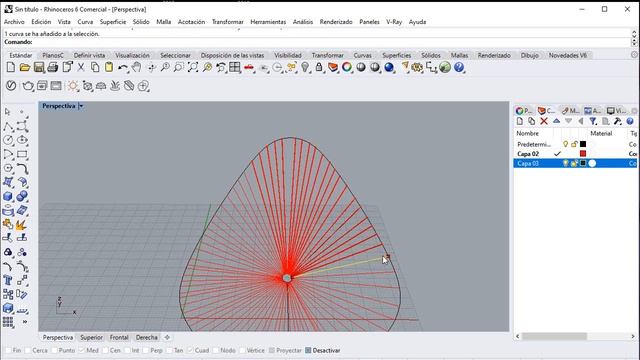Toggle the Cerca object snap checkbox

(x=28, y=350)
